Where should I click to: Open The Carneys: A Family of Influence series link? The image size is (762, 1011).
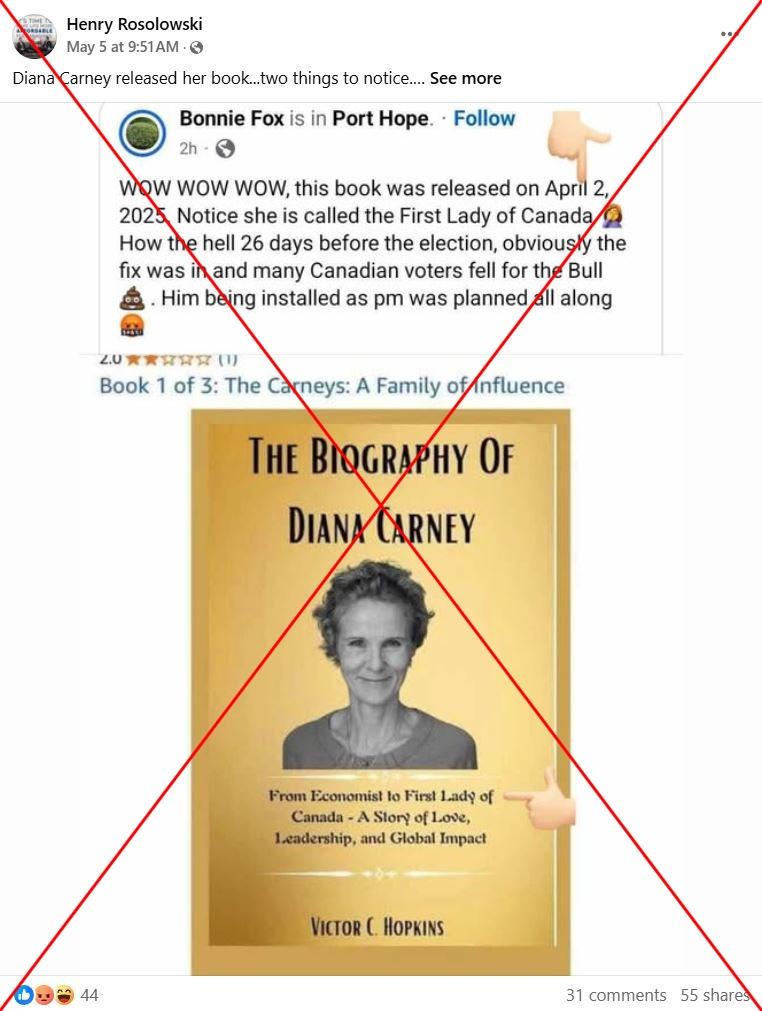pos(332,386)
